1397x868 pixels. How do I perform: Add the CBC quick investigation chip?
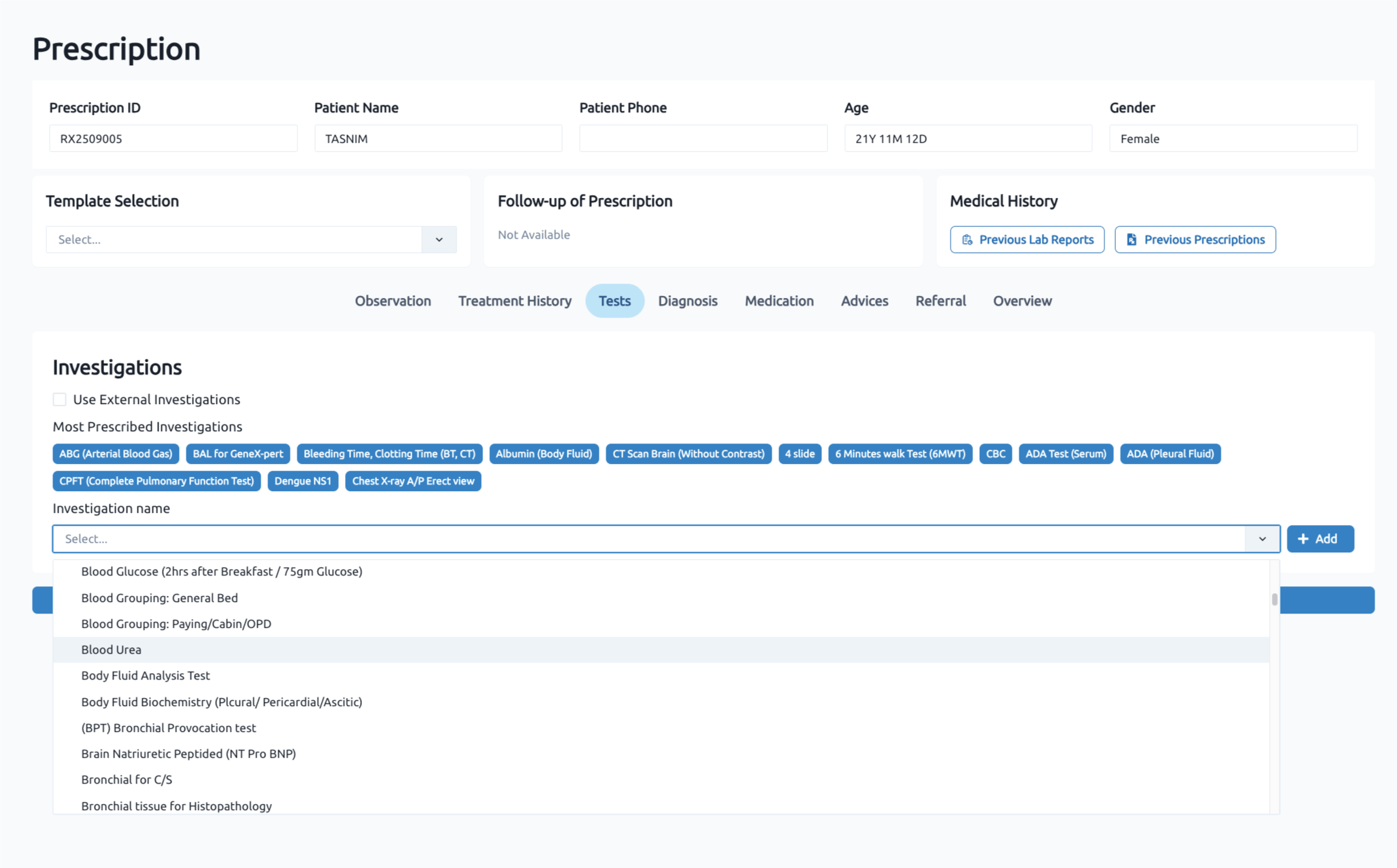pos(995,454)
